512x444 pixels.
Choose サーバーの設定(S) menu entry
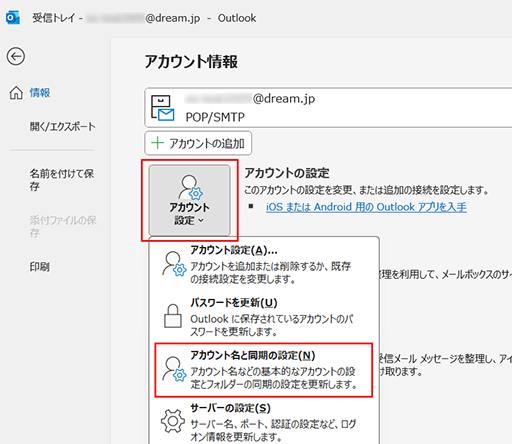pyautogui.click(x=263, y=422)
